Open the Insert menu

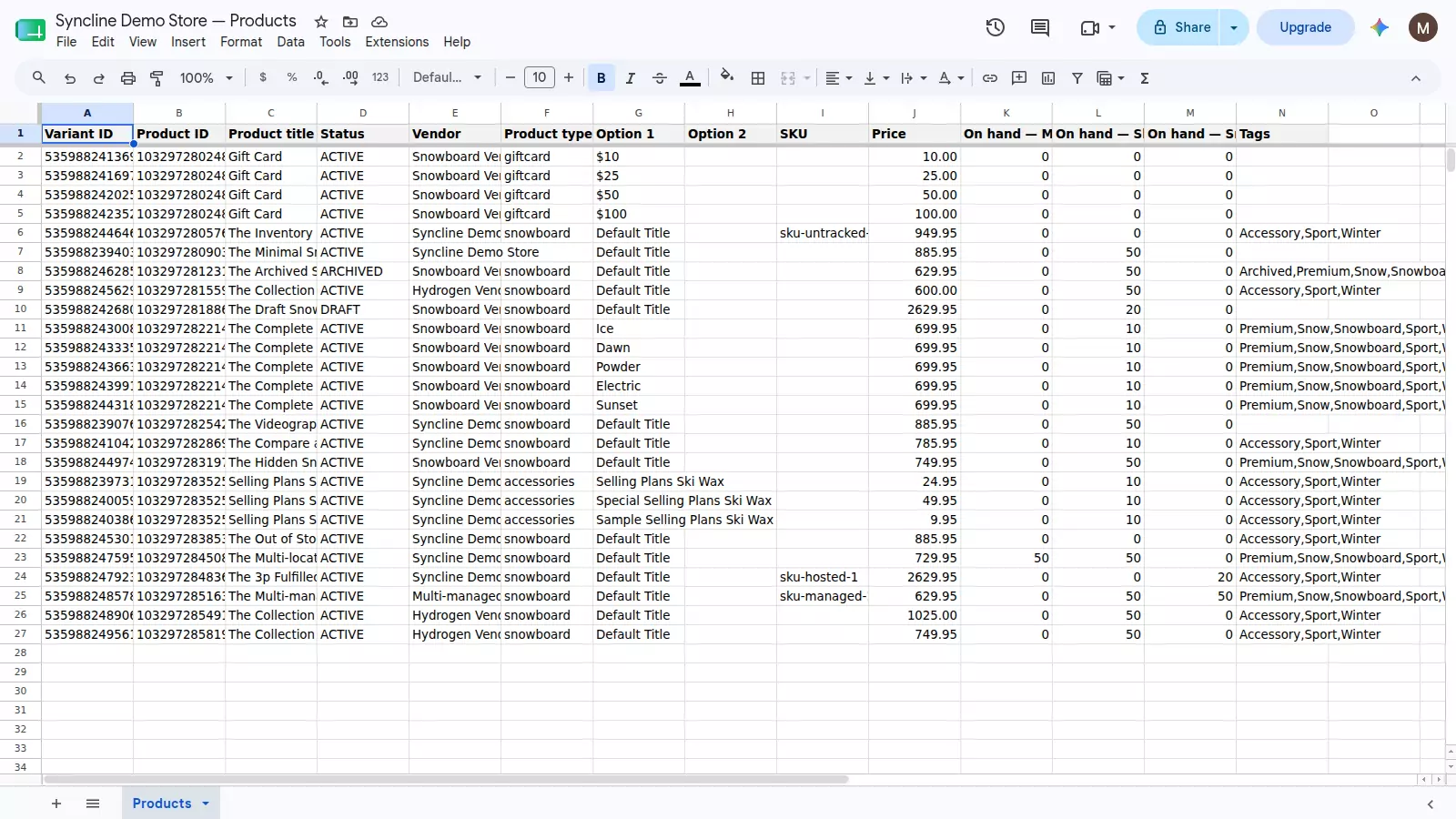(188, 42)
